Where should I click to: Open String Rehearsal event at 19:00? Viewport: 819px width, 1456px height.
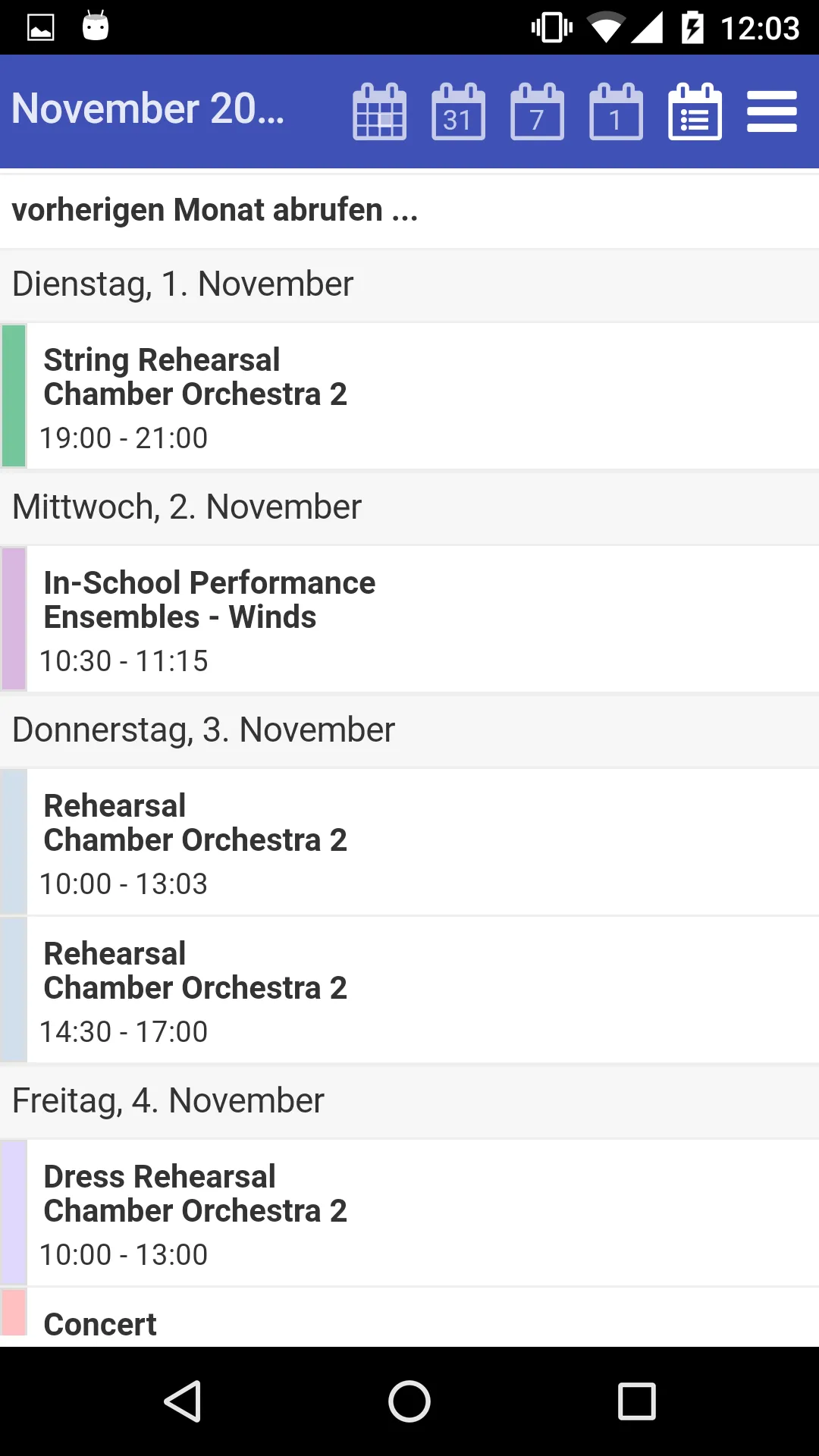[409, 396]
